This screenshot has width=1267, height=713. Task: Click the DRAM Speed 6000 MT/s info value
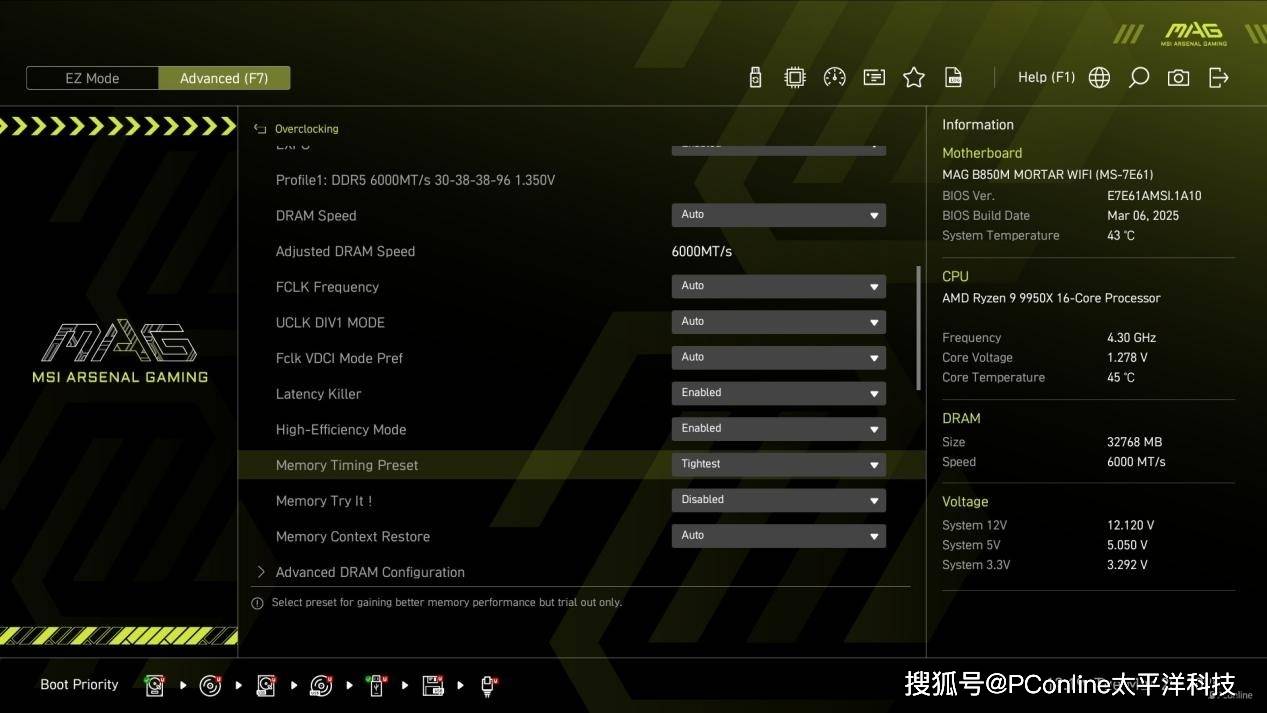pos(1136,462)
